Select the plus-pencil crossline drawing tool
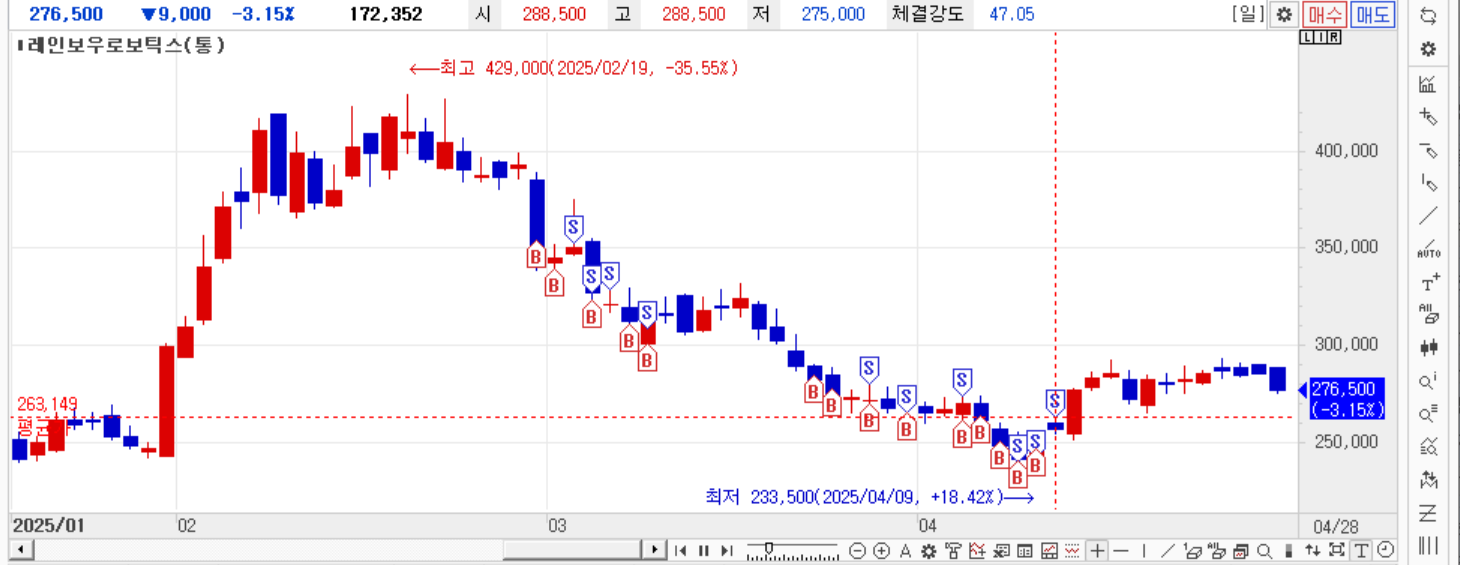 [1429, 117]
